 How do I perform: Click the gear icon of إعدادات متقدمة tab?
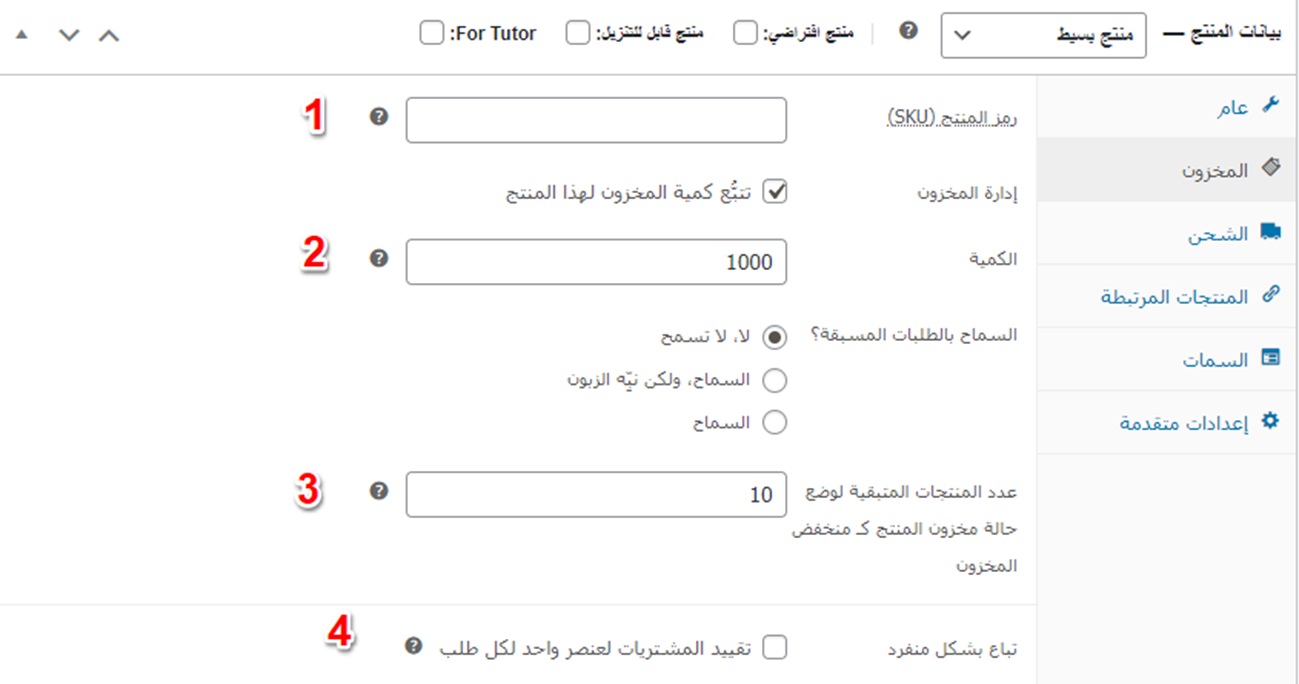pos(1270,421)
